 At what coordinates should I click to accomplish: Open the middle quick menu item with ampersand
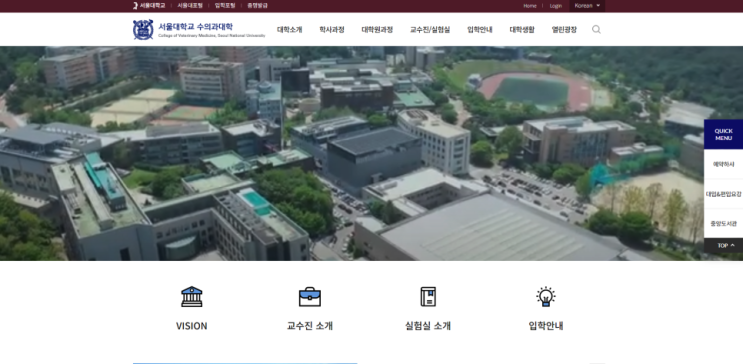point(723,194)
